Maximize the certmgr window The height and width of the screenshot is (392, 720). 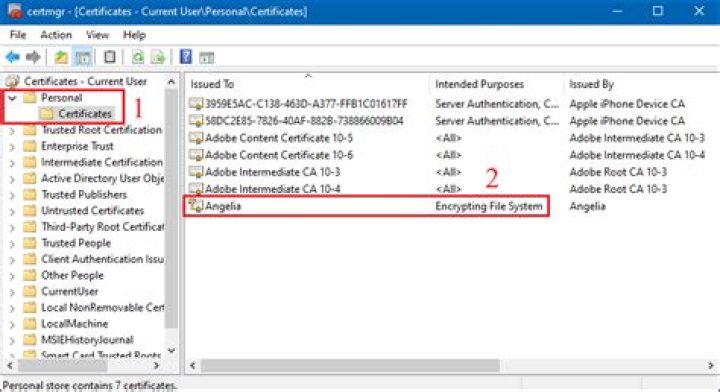tap(658, 11)
